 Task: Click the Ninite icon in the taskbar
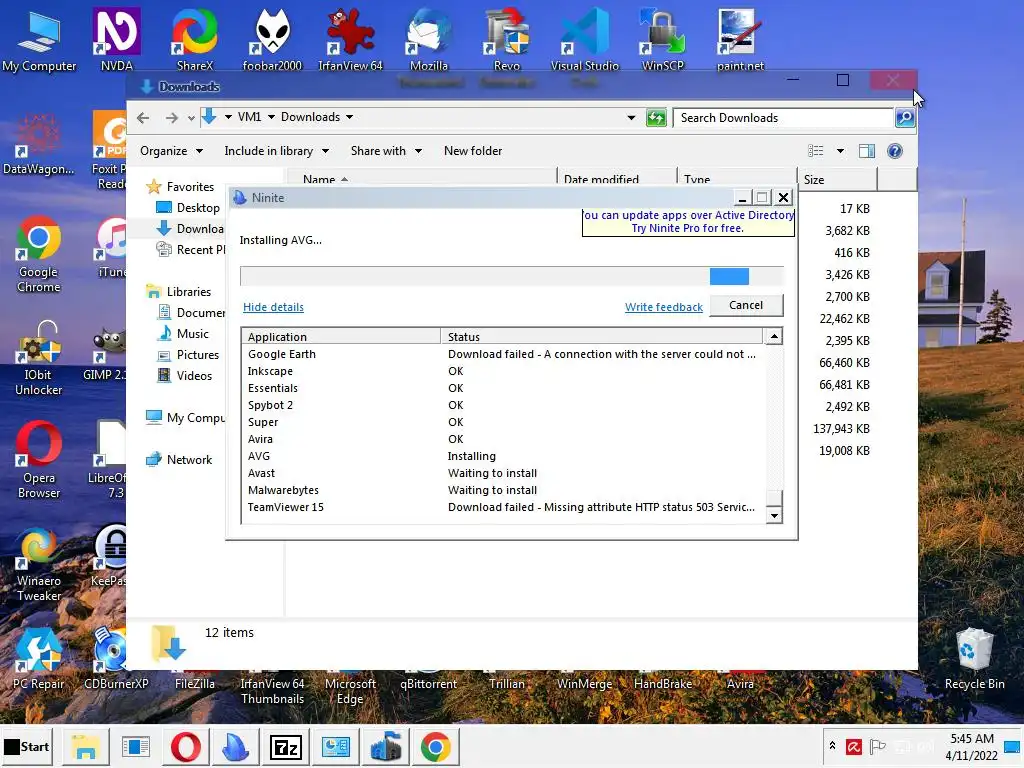tap(236, 746)
